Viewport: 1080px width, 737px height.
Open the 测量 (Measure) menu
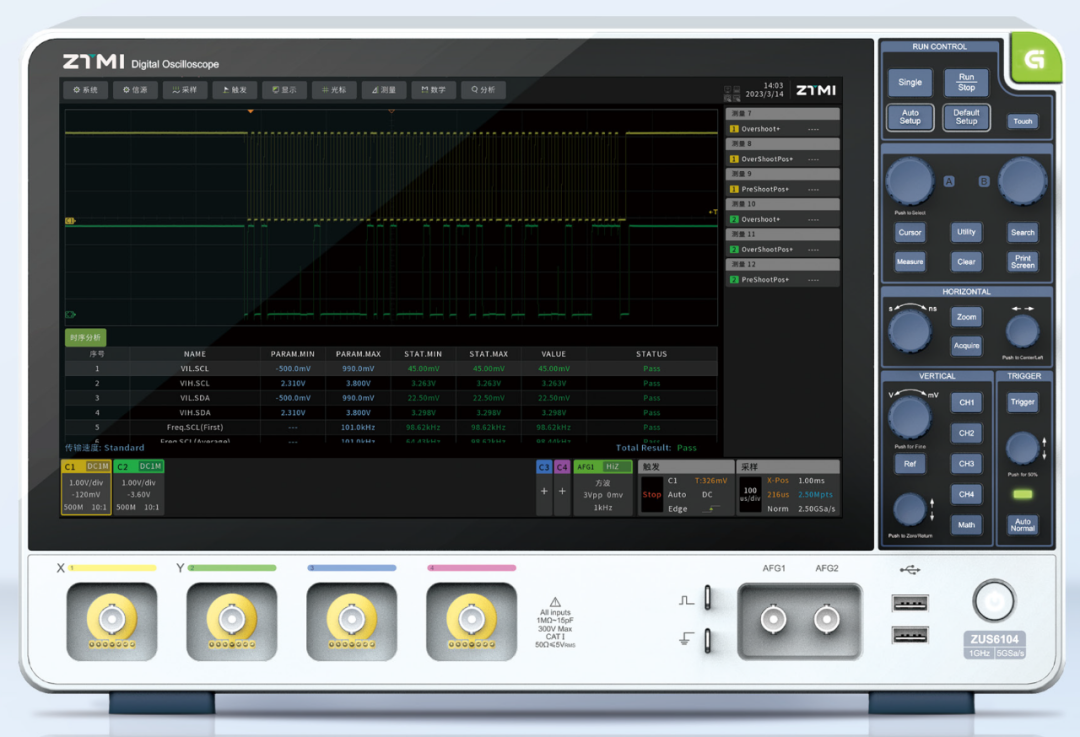coord(384,90)
